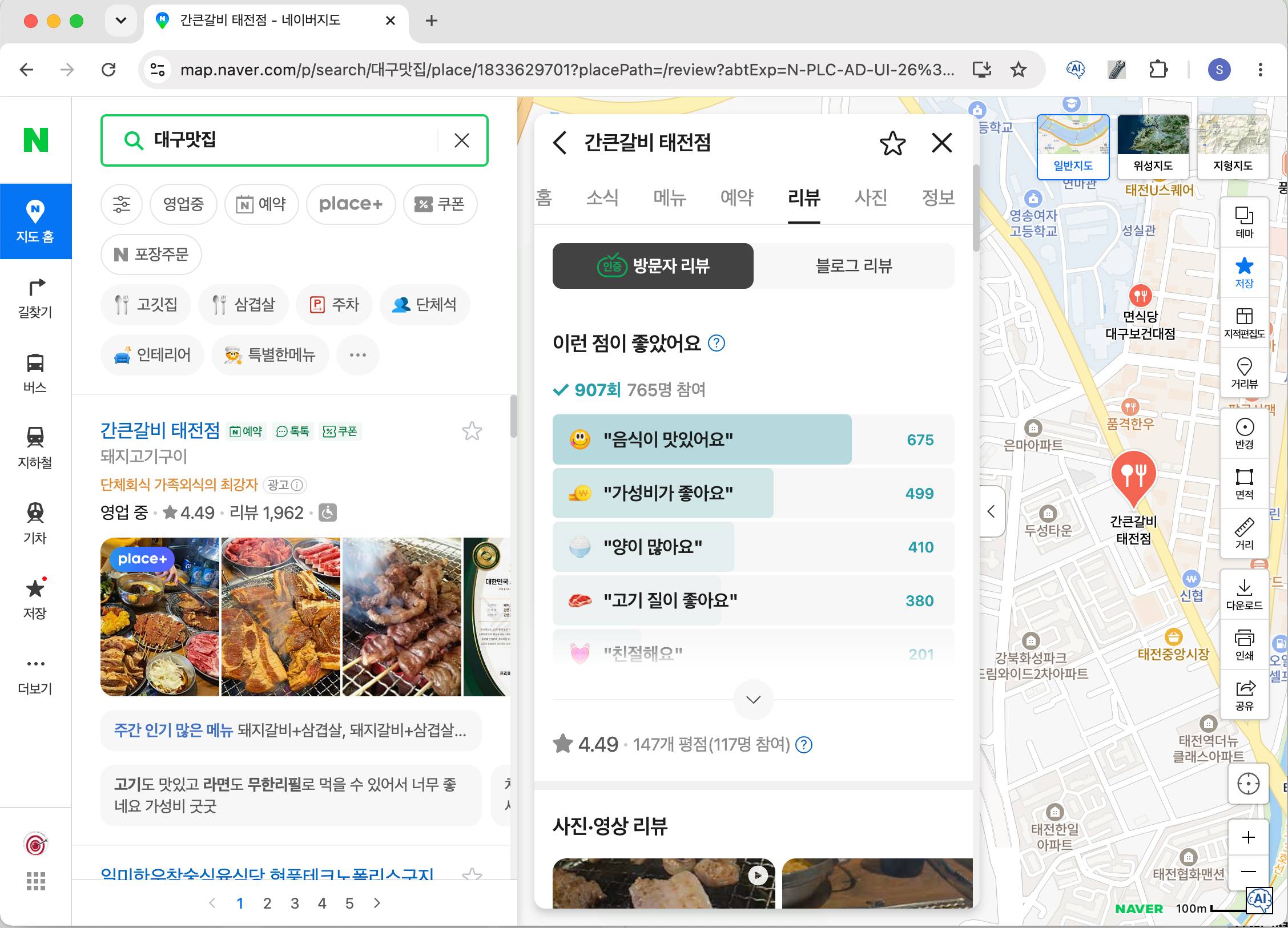Close the 간큰갈비 태전점 detail panel
The image size is (1288, 928).
coord(942,143)
